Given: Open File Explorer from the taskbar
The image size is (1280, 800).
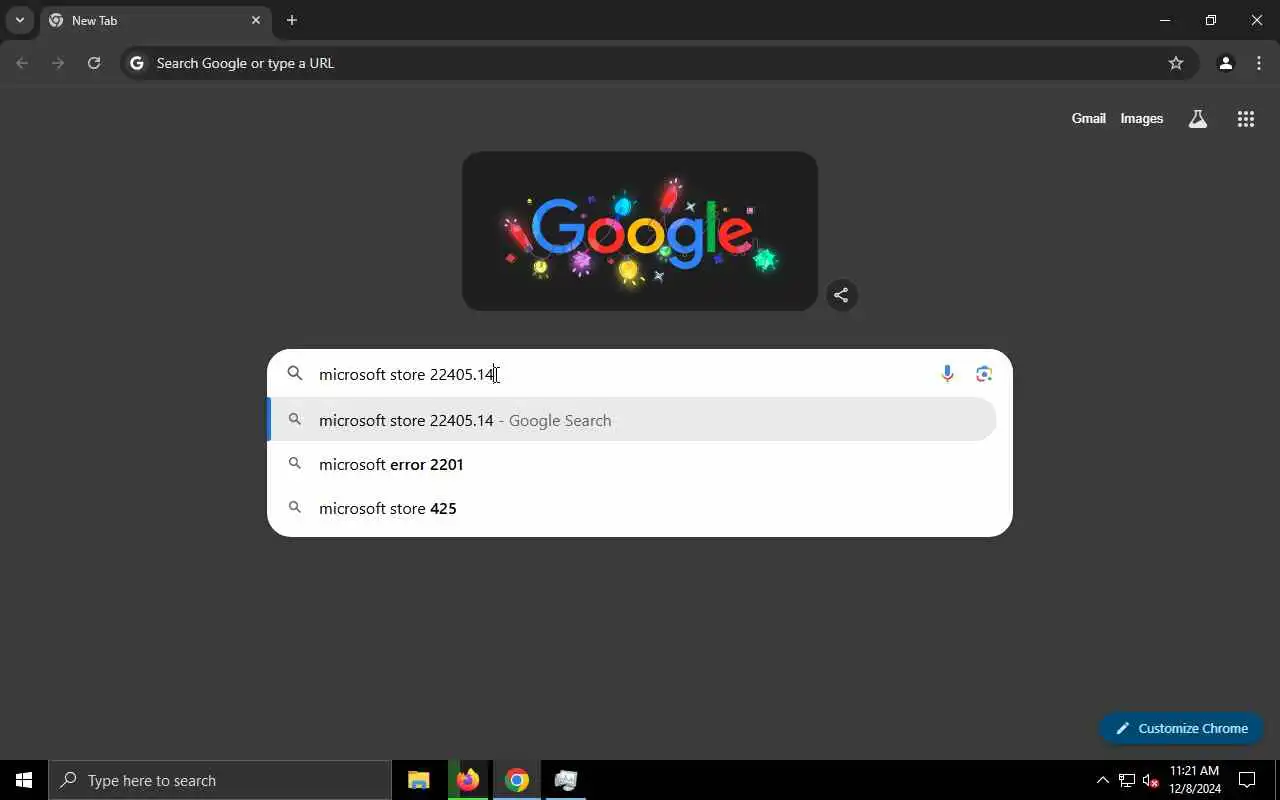Looking at the screenshot, I should click(x=419, y=780).
